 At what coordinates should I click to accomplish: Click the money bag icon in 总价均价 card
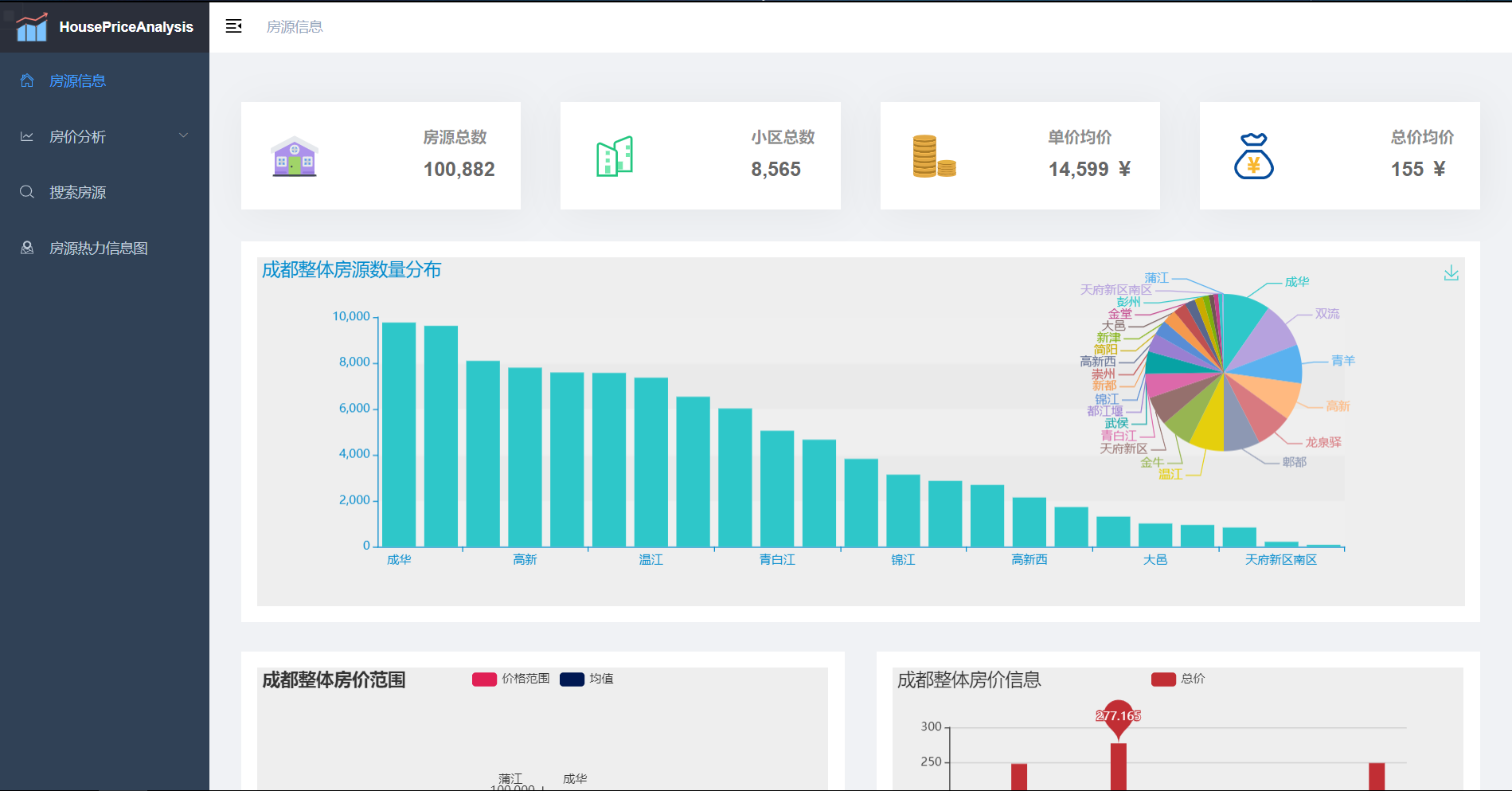(x=1254, y=156)
